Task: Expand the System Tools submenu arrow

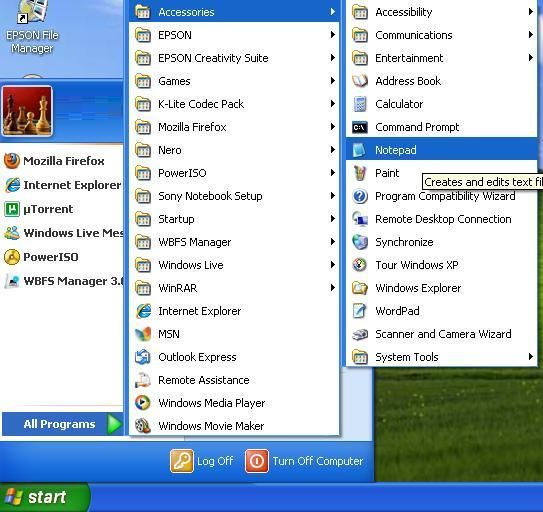Action: tap(531, 357)
